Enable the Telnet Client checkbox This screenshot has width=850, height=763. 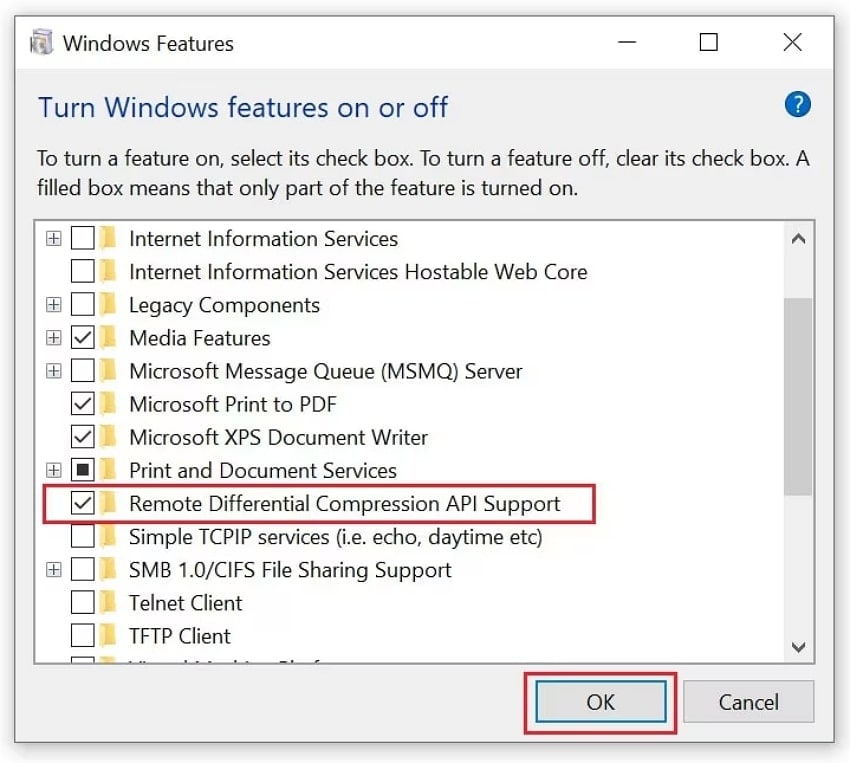83,602
